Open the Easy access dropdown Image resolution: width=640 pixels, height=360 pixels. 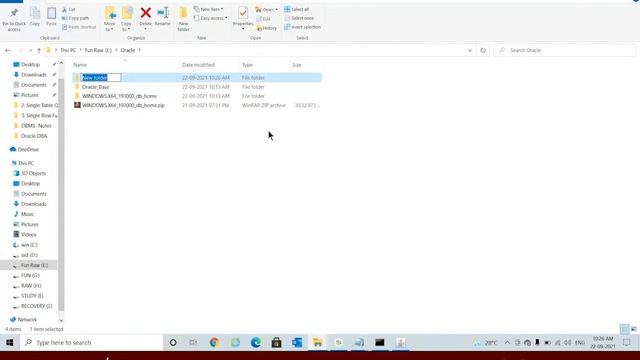211,18
